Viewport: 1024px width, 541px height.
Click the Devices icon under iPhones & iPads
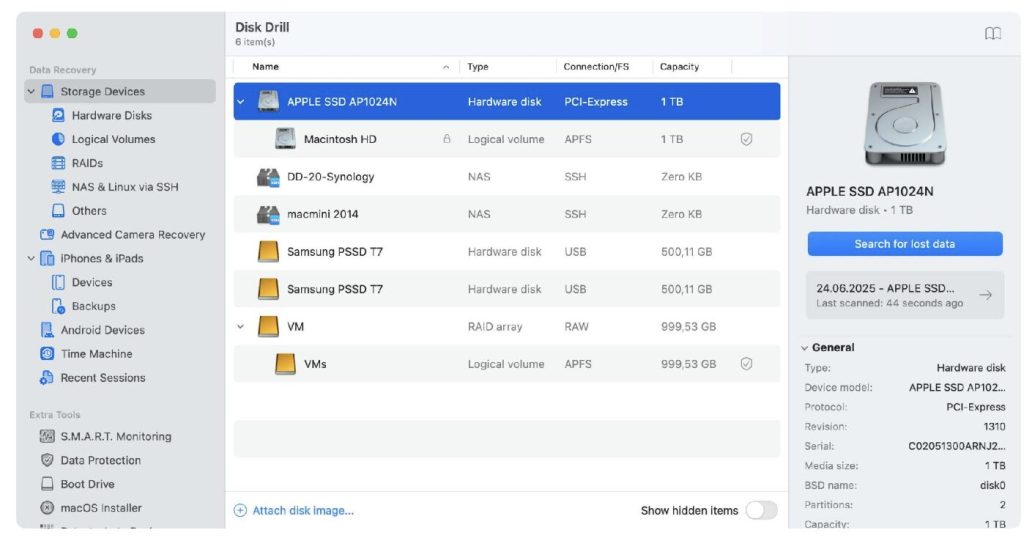pos(58,282)
